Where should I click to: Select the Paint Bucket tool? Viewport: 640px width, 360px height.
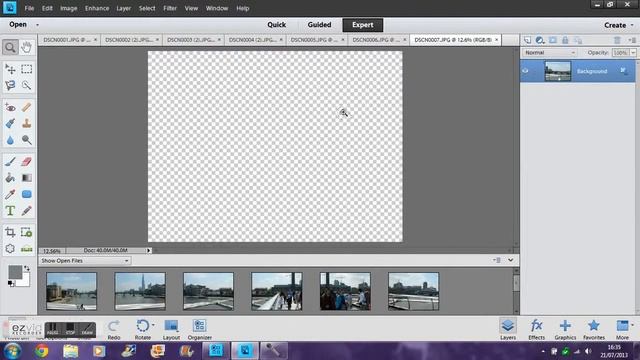point(10,178)
